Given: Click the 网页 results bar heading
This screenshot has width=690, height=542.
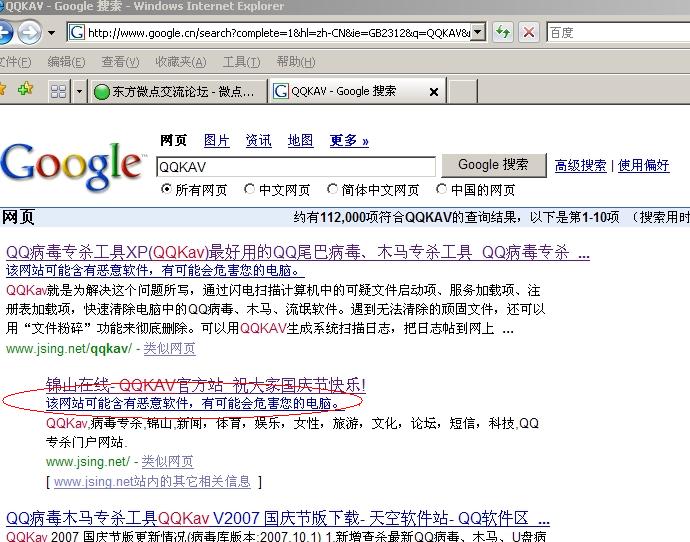Looking at the screenshot, I should click(18, 217).
